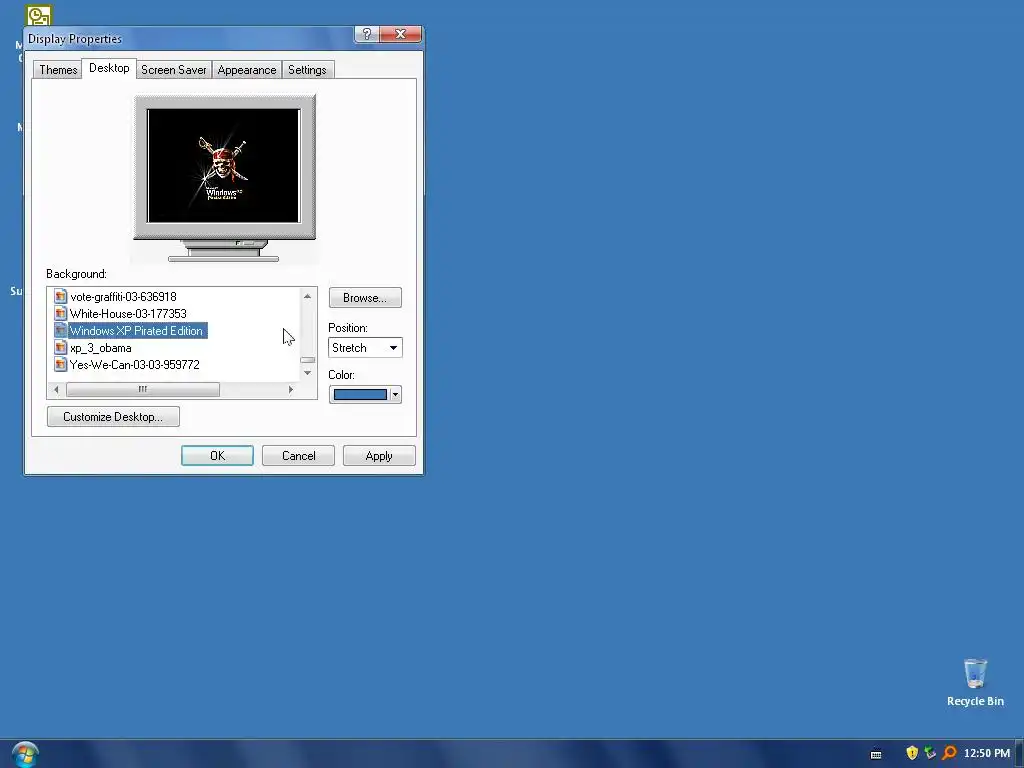Open the Color picker dropdown arrow
This screenshot has width=1024, height=768.
pos(395,394)
